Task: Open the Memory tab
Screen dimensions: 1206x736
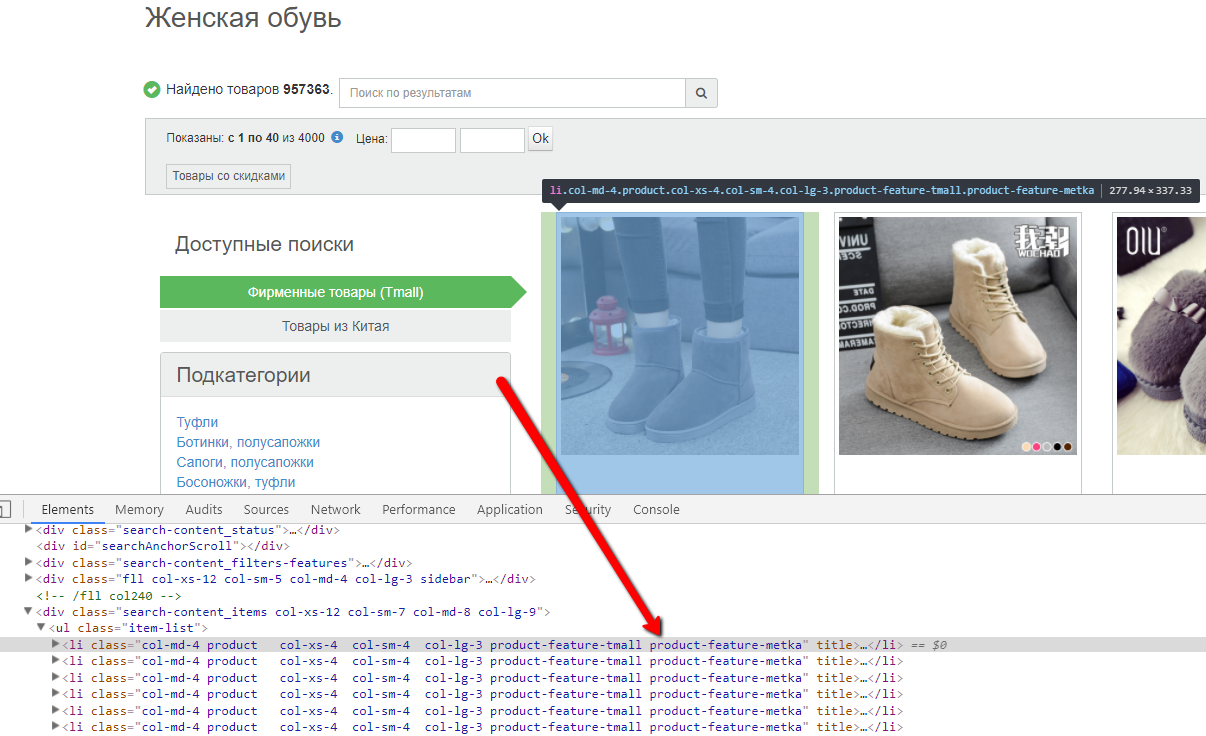Action: pyautogui.click(x=139, y=509)
